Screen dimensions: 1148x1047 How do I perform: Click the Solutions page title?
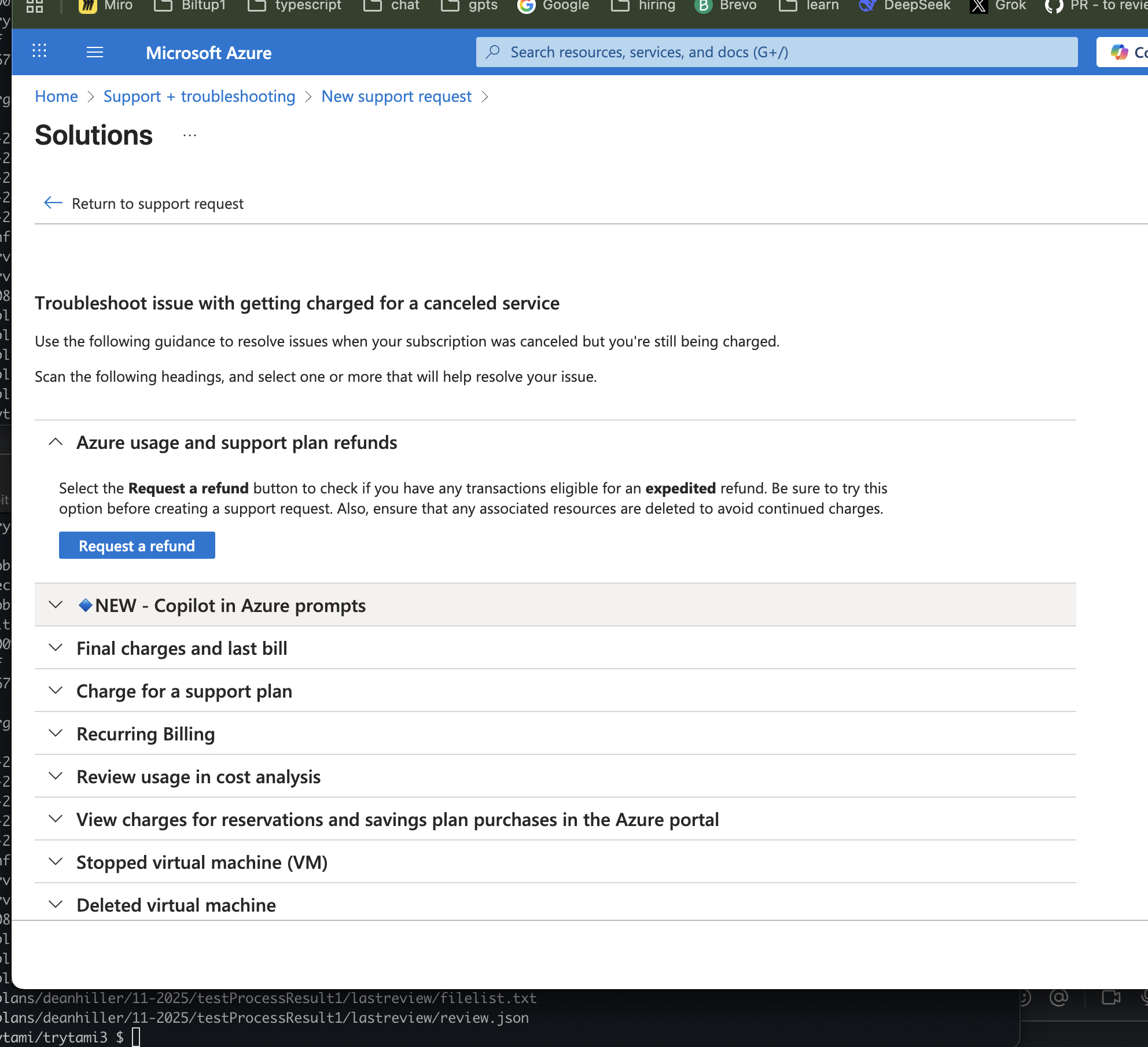coord(94,135)
